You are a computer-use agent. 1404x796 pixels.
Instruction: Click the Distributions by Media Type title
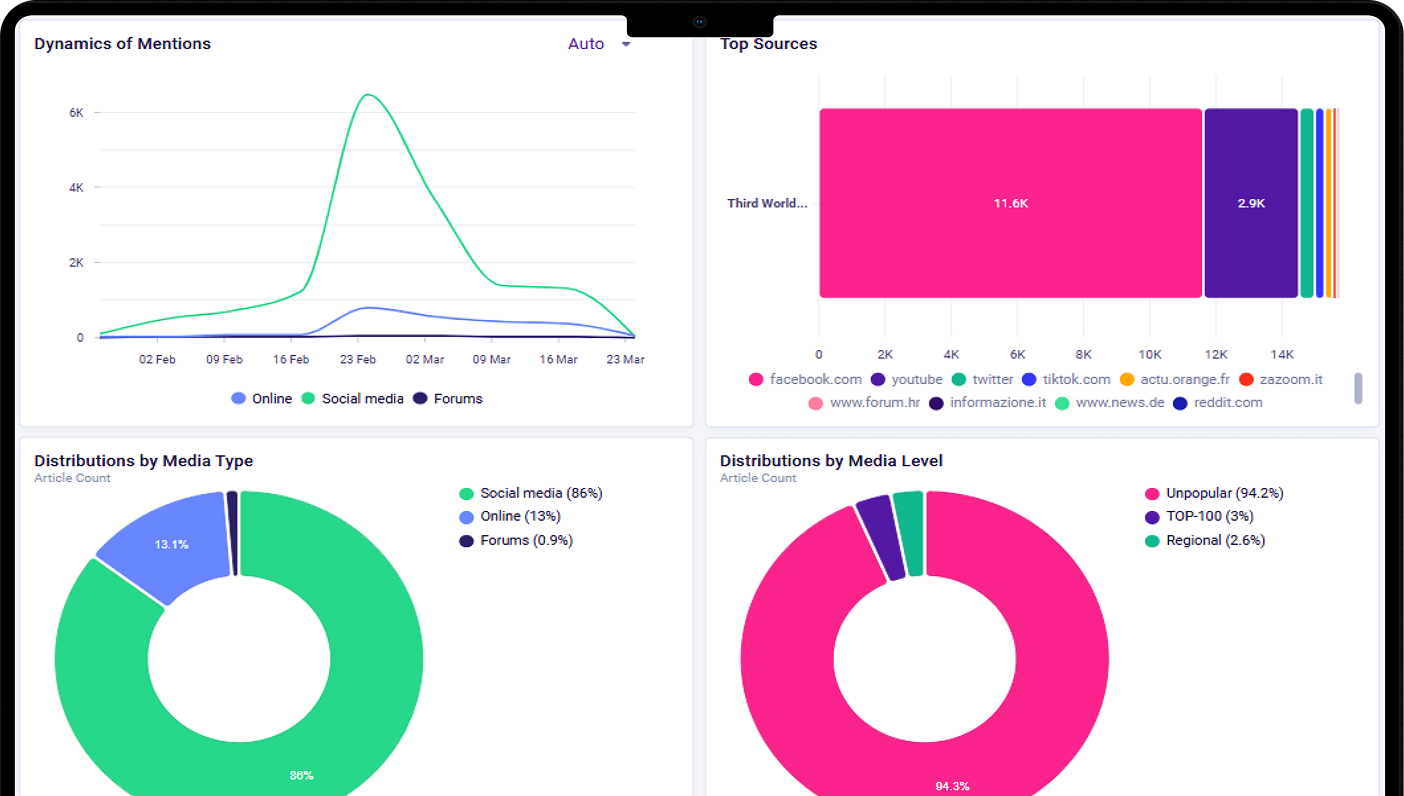[143, 461]
